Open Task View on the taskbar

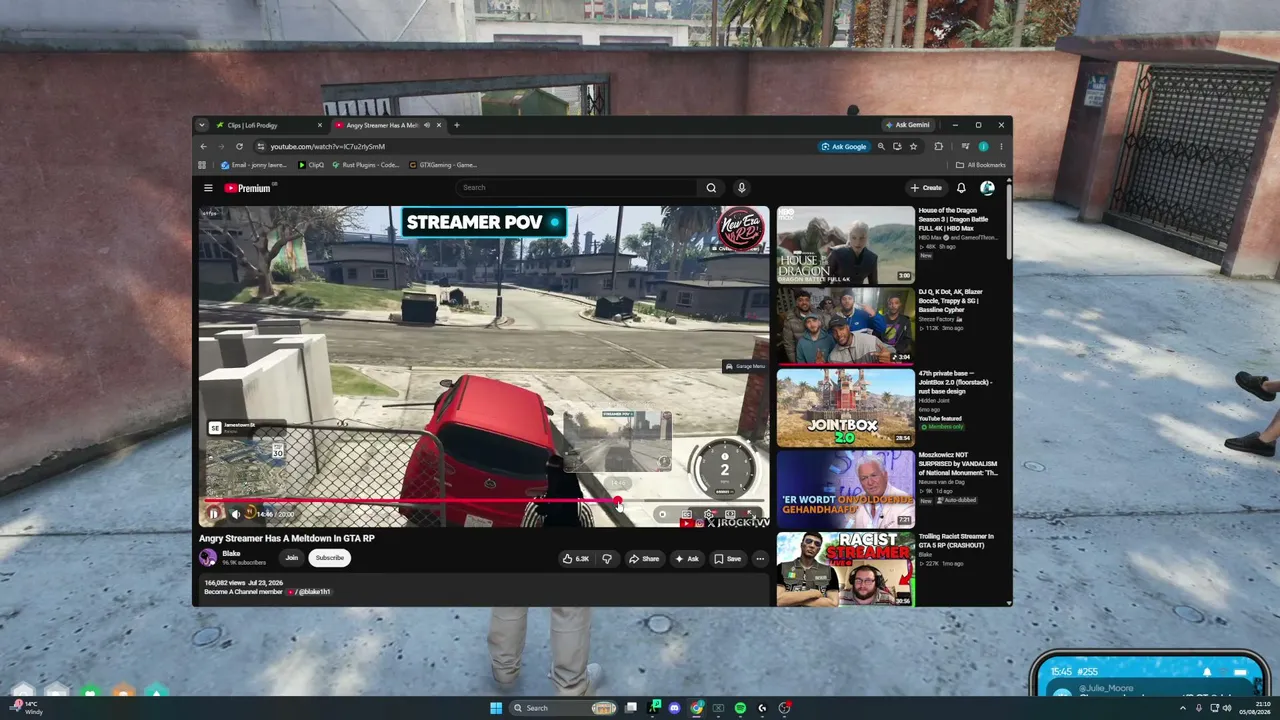pos(631,708)
